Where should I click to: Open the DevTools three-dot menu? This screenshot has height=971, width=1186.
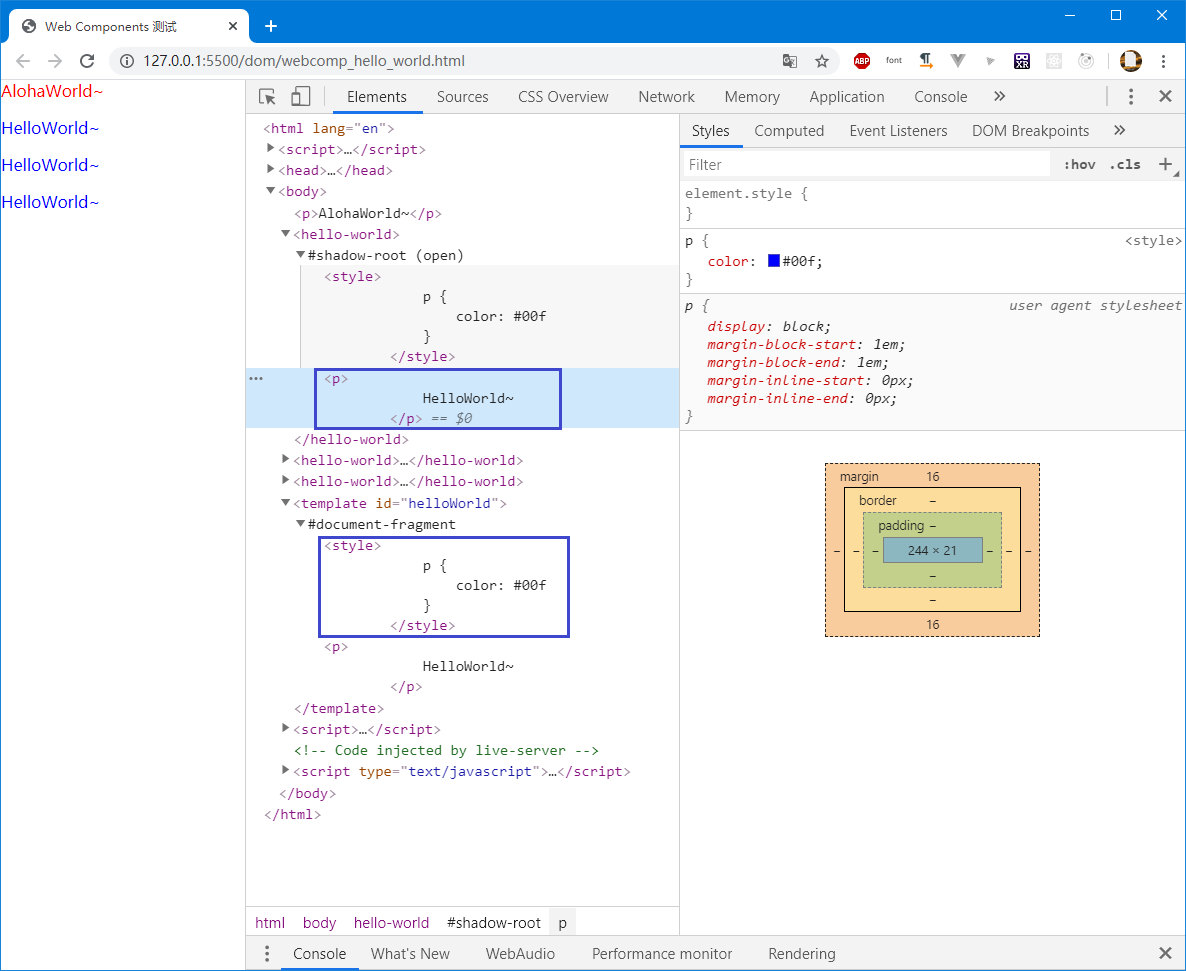coord(1130,95)
